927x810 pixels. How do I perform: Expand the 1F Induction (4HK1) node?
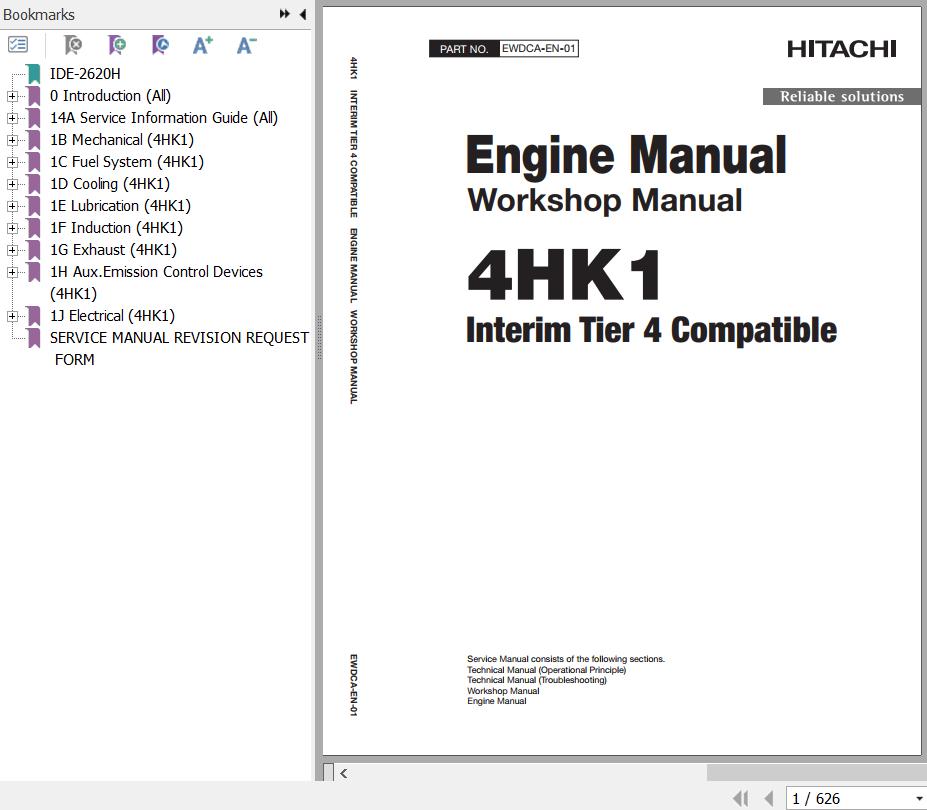[12, 228]
